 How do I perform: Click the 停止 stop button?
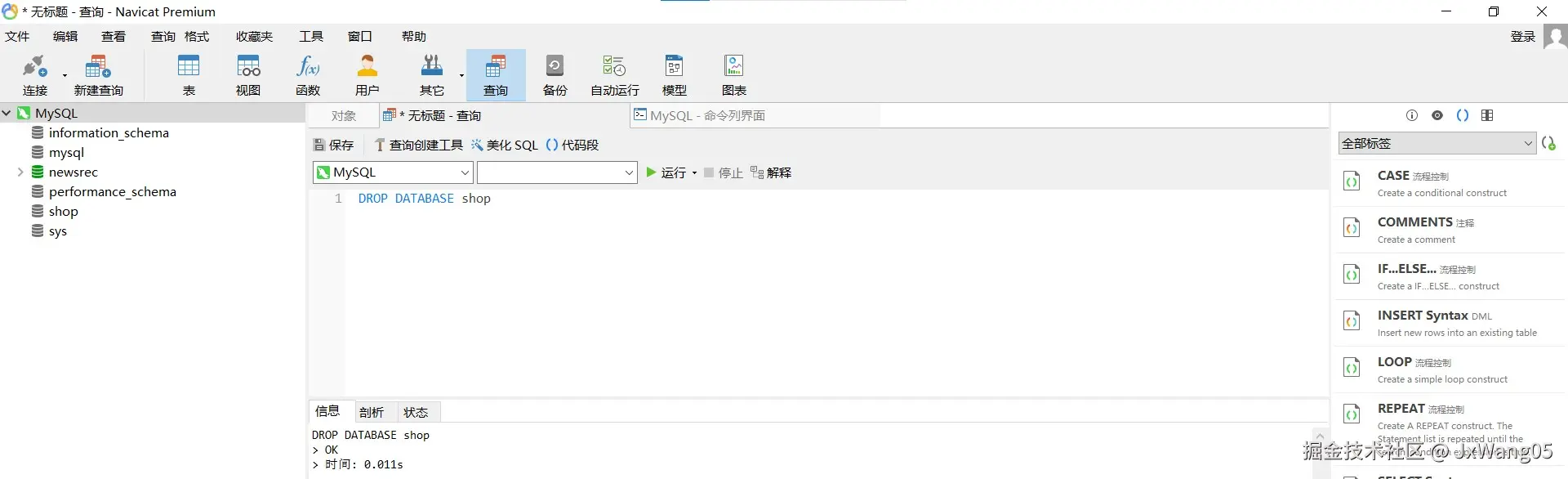pos(724,172)
